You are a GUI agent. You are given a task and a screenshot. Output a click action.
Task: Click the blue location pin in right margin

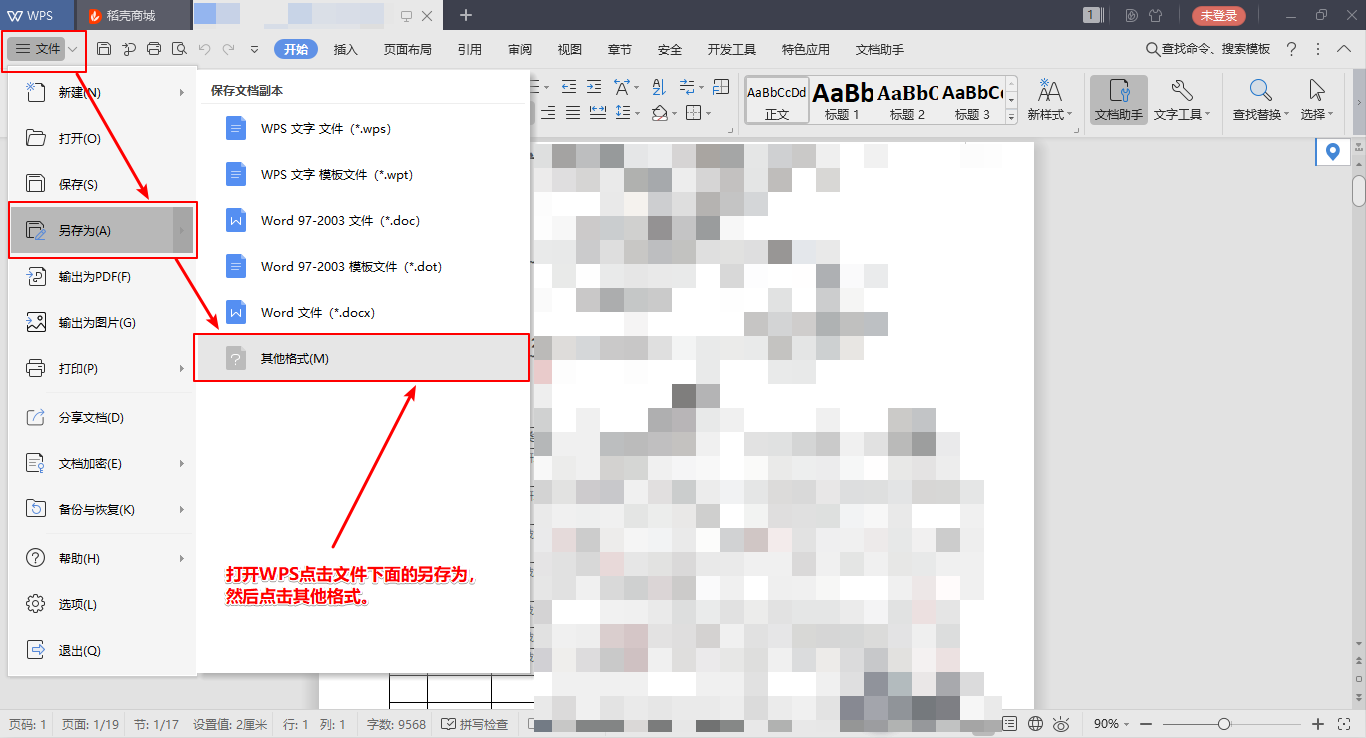(1332, 152)
